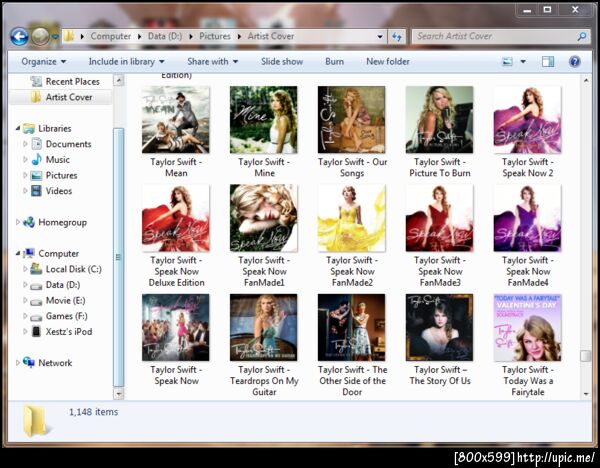Select Taylor Swift - Our Songs thumbnail
600x468 pixels.
tap(351, 119)
